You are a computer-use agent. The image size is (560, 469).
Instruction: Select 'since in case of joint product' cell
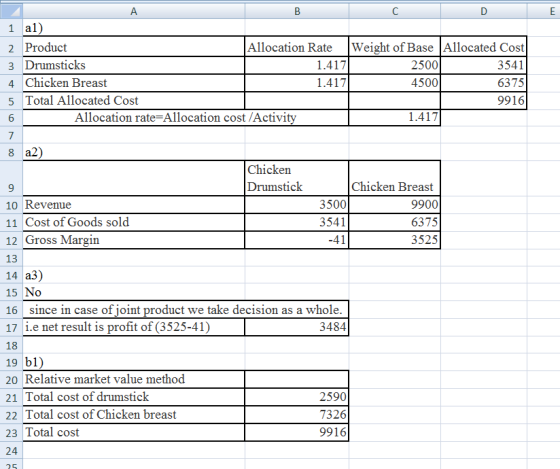click(186, 309)
